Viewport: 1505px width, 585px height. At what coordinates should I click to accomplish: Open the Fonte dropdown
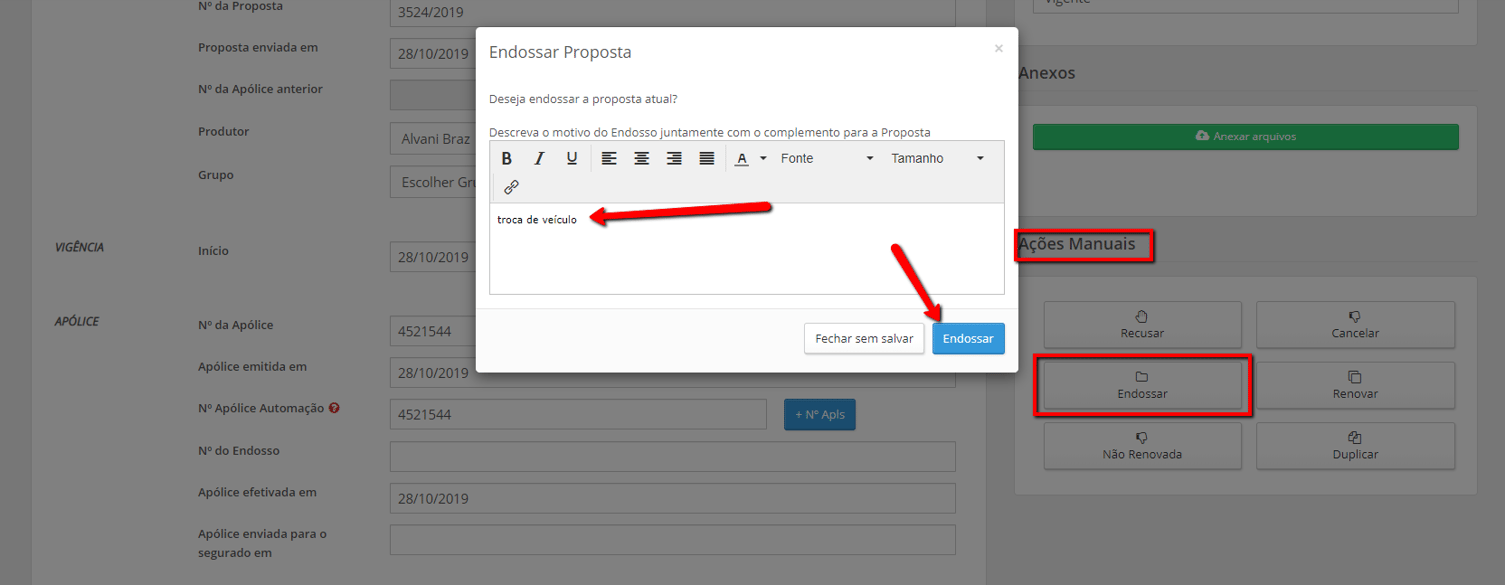(826, 159)
